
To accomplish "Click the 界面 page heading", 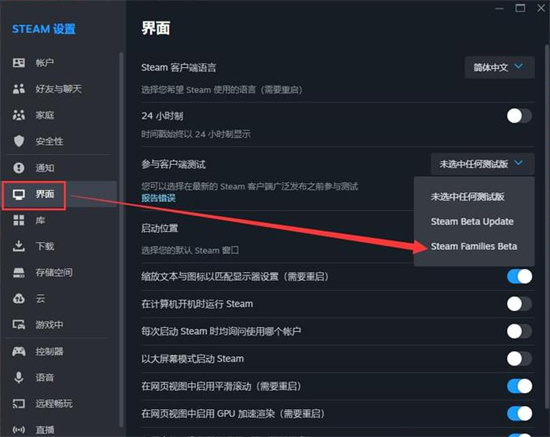I will click(156, 28).
